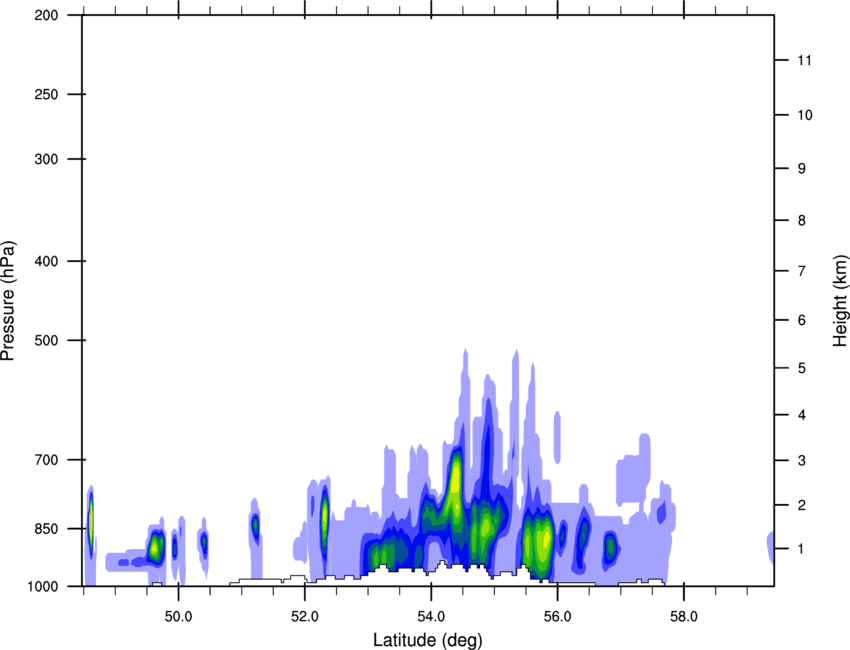Click the 700 pressure tick label
850x650 pixels.
tap(47, 460)
